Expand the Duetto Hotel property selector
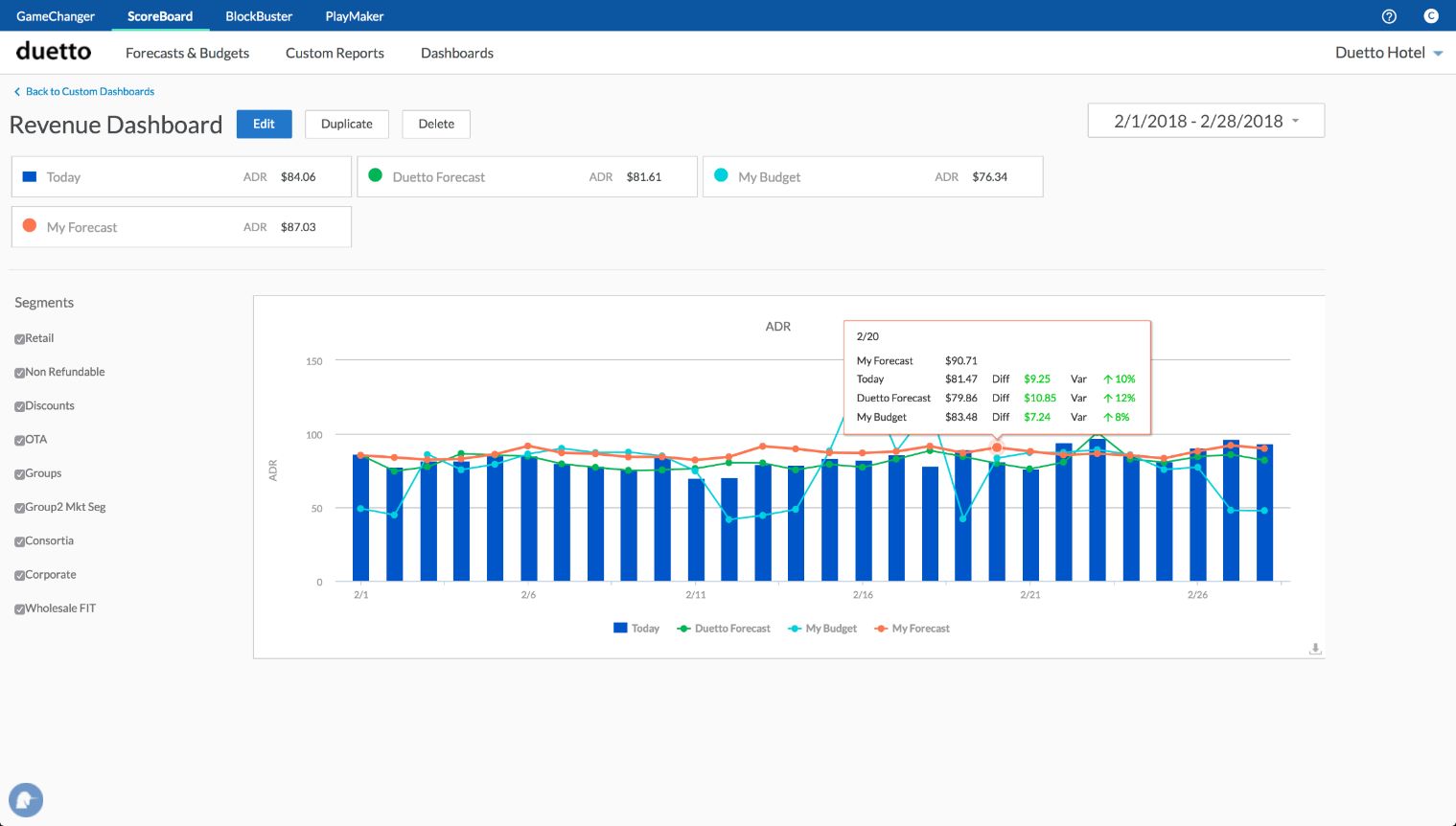The height and width of the screenshot is (826, 1456). point(1389,53)
